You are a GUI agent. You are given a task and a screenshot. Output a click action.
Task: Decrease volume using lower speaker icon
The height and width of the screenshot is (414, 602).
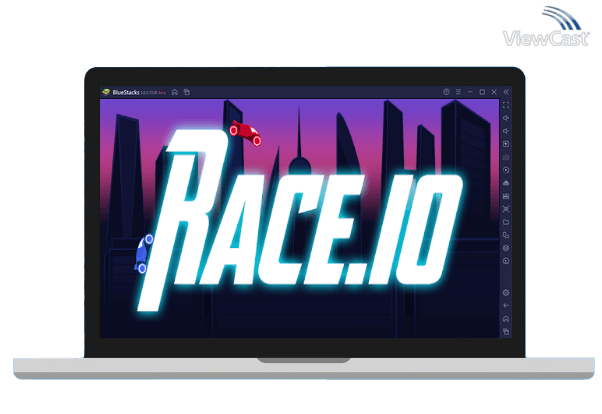click(506, 131)
